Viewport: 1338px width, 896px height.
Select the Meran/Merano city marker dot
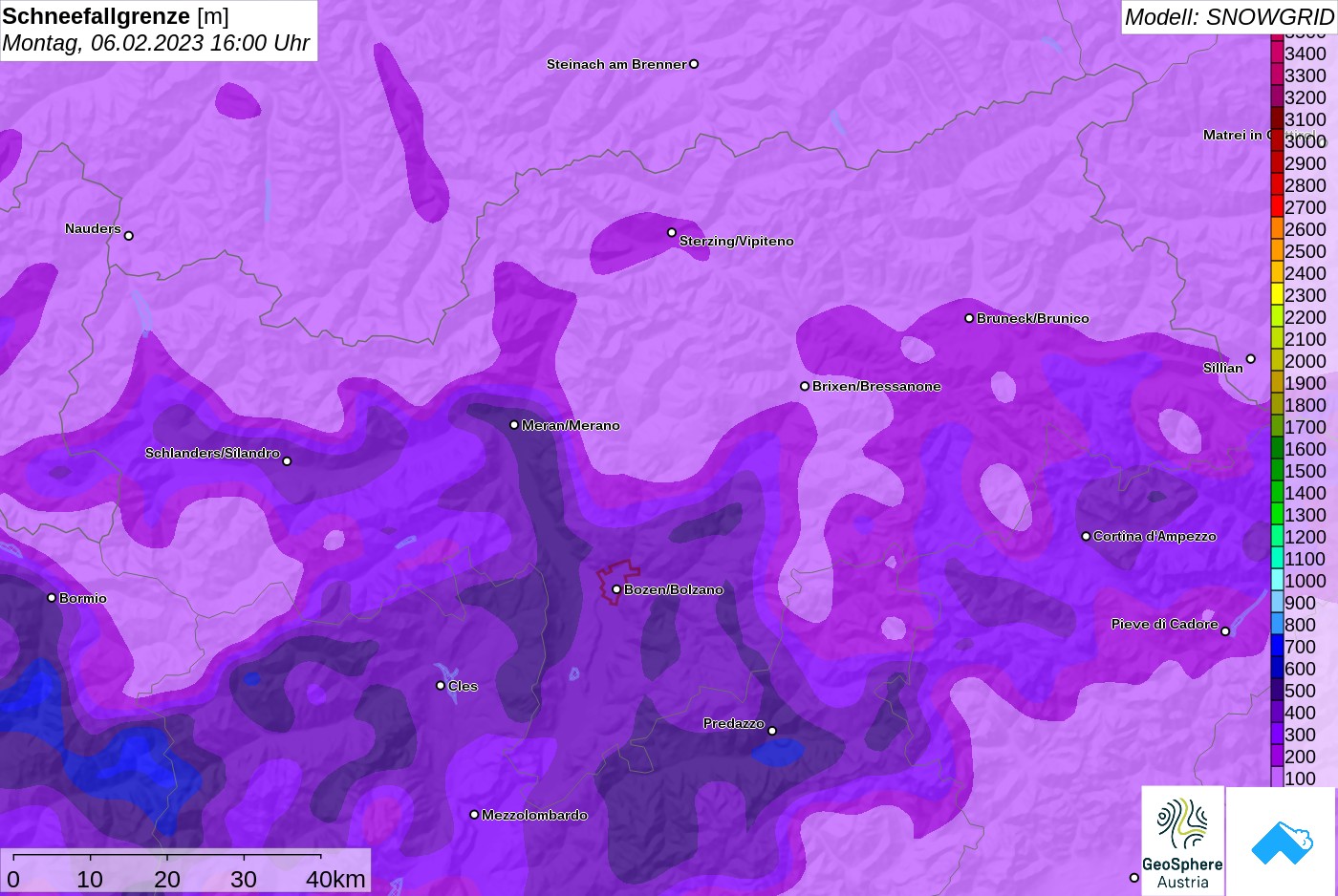click(x=514, y=425)
